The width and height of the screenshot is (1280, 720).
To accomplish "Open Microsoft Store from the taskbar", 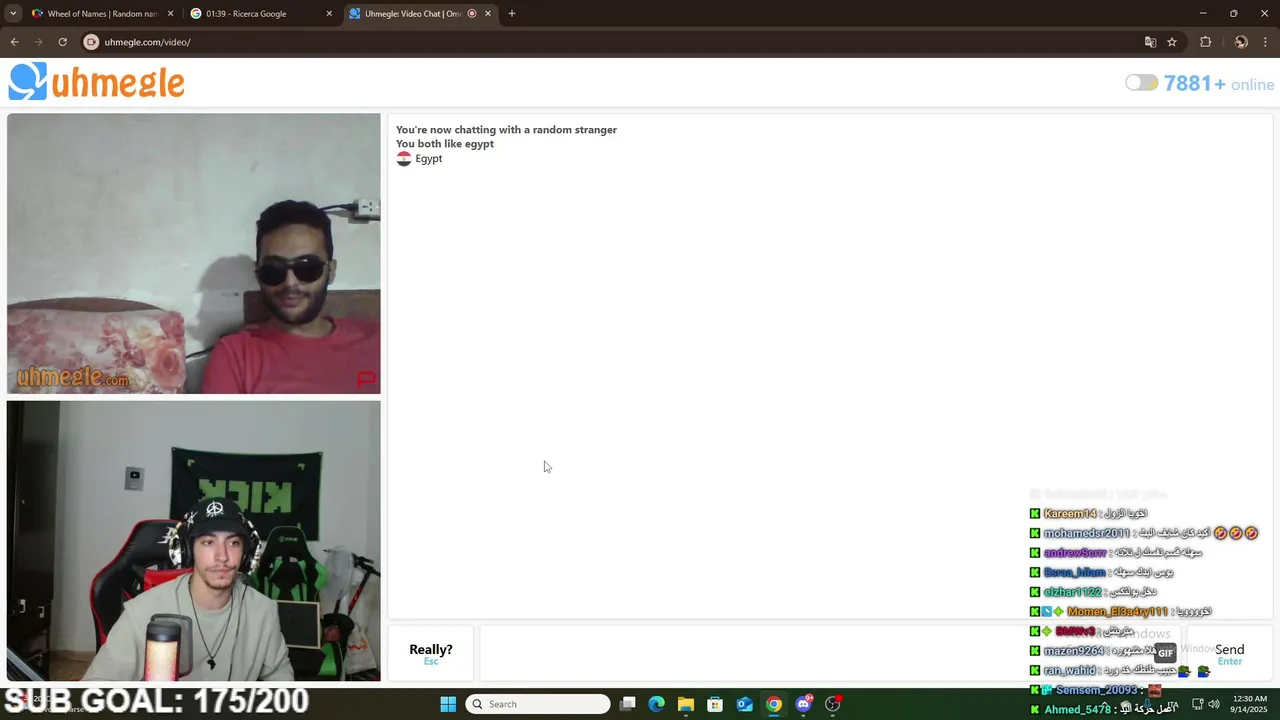I will point(715,704).
